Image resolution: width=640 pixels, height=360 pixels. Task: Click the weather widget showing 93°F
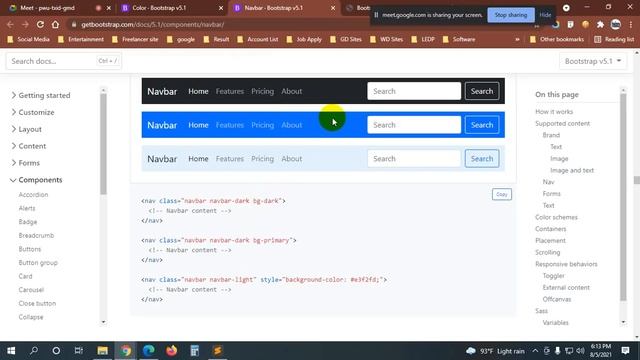(496, 351)
